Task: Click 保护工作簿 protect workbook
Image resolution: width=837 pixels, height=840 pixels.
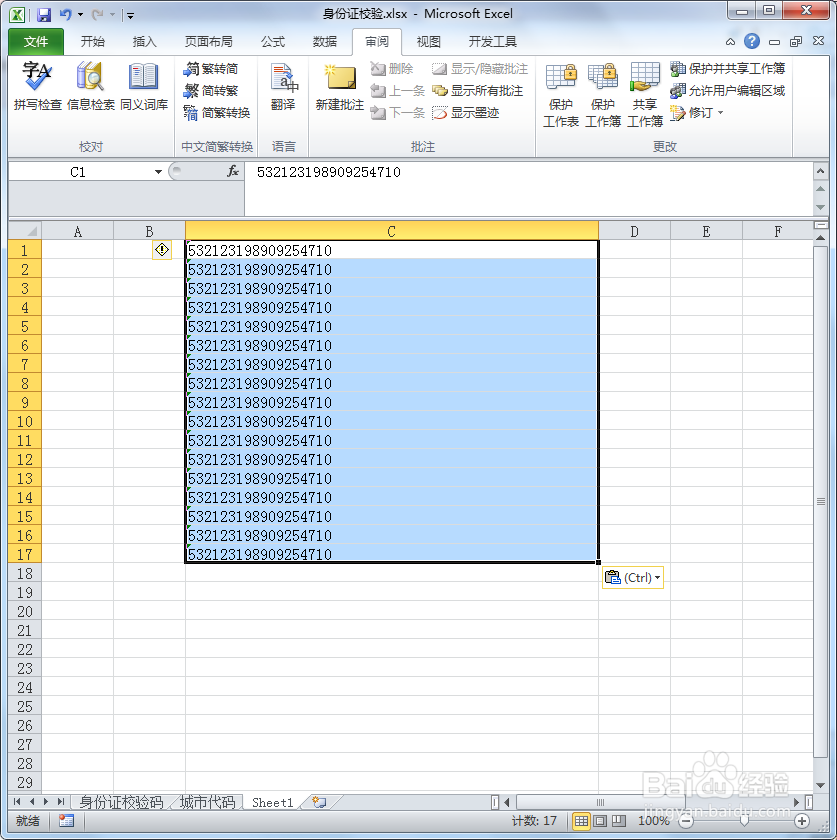Action: (x=602, y=94)
